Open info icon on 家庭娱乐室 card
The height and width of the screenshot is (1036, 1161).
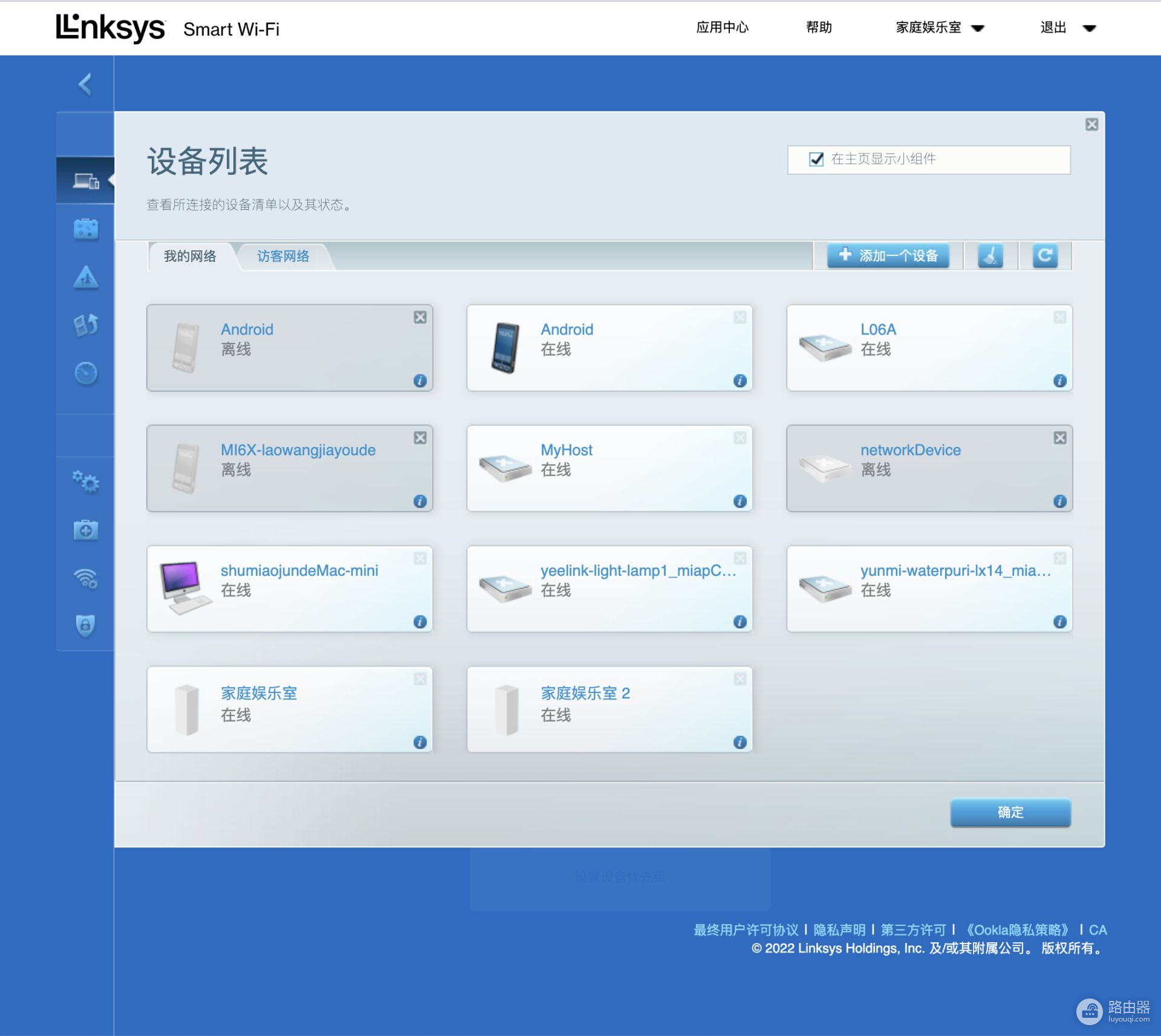(x=420, y=742)
